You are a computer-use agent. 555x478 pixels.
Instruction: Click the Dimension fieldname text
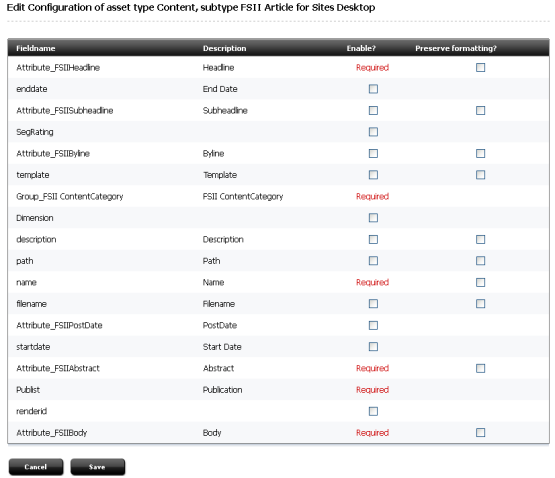(x=35, y=218)
